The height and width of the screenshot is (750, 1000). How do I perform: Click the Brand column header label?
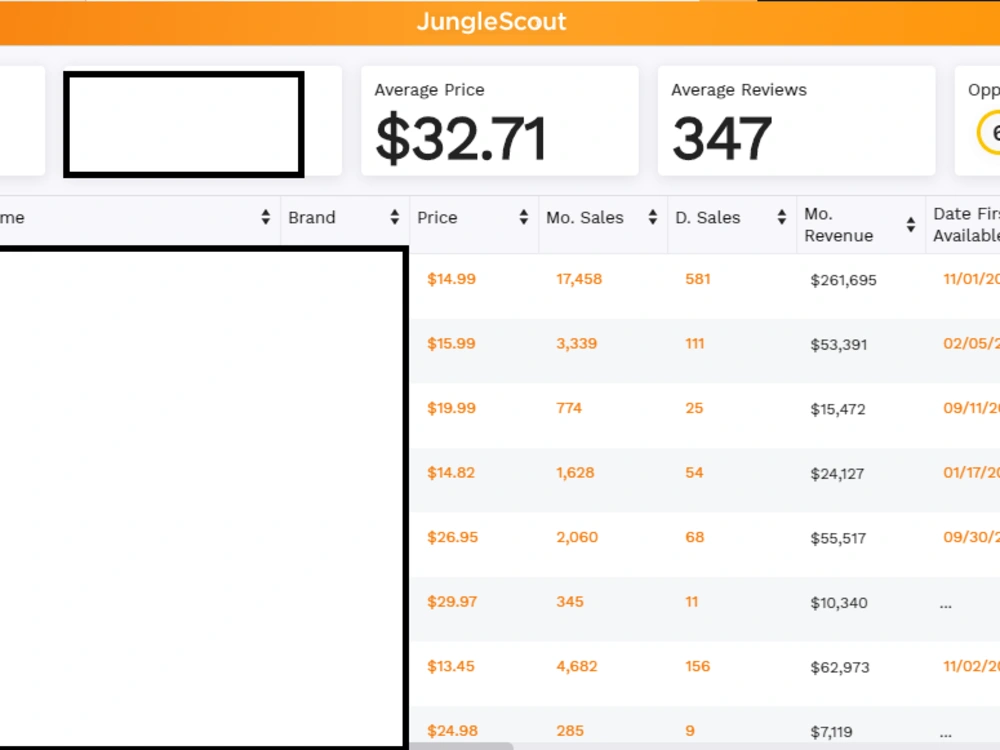coord(312,217)
